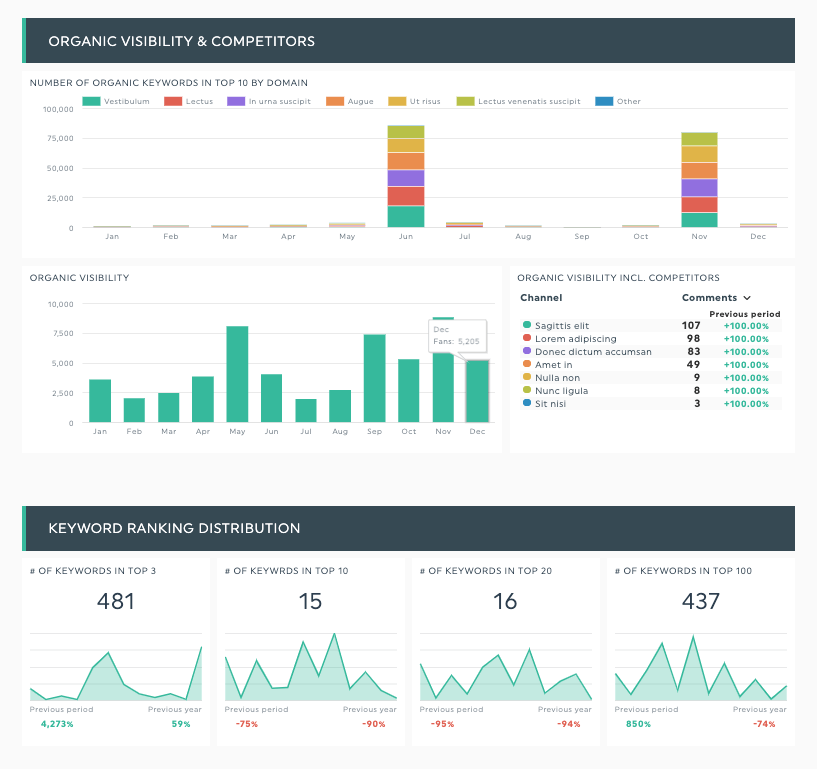The image size is (817, 769).
Task: Click the December bar showing 5,205 fans
Action: [477, 390]
